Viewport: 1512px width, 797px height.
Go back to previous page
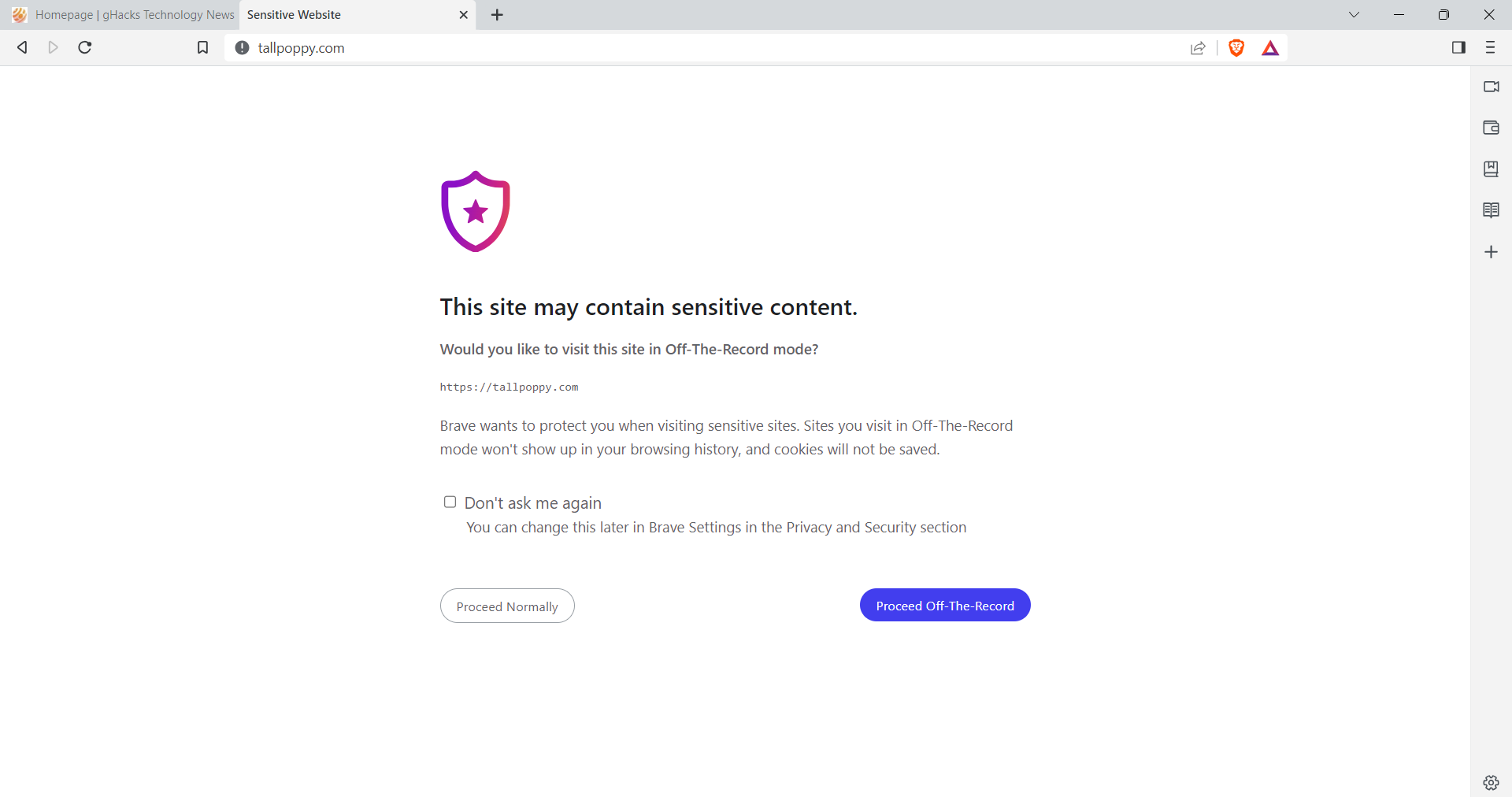click(x=23, y=48)
